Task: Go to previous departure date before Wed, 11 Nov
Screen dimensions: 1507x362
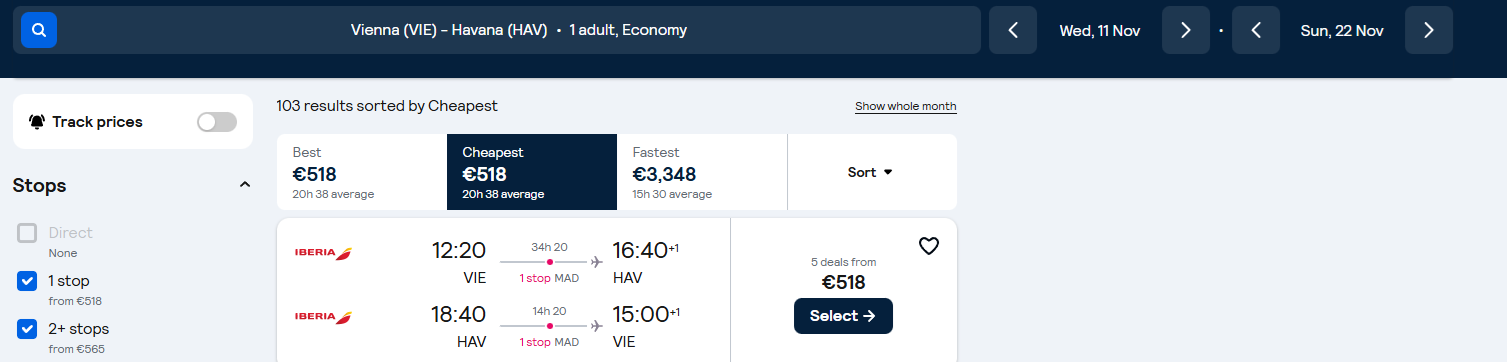Action: pos(1013,30)
